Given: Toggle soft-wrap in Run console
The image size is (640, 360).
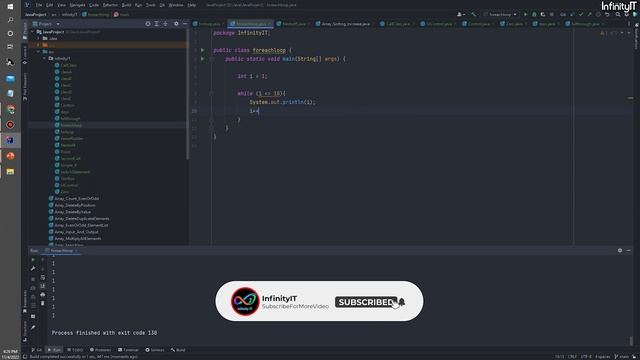Looking at the screenshot, I should click(x=42, y=278).
